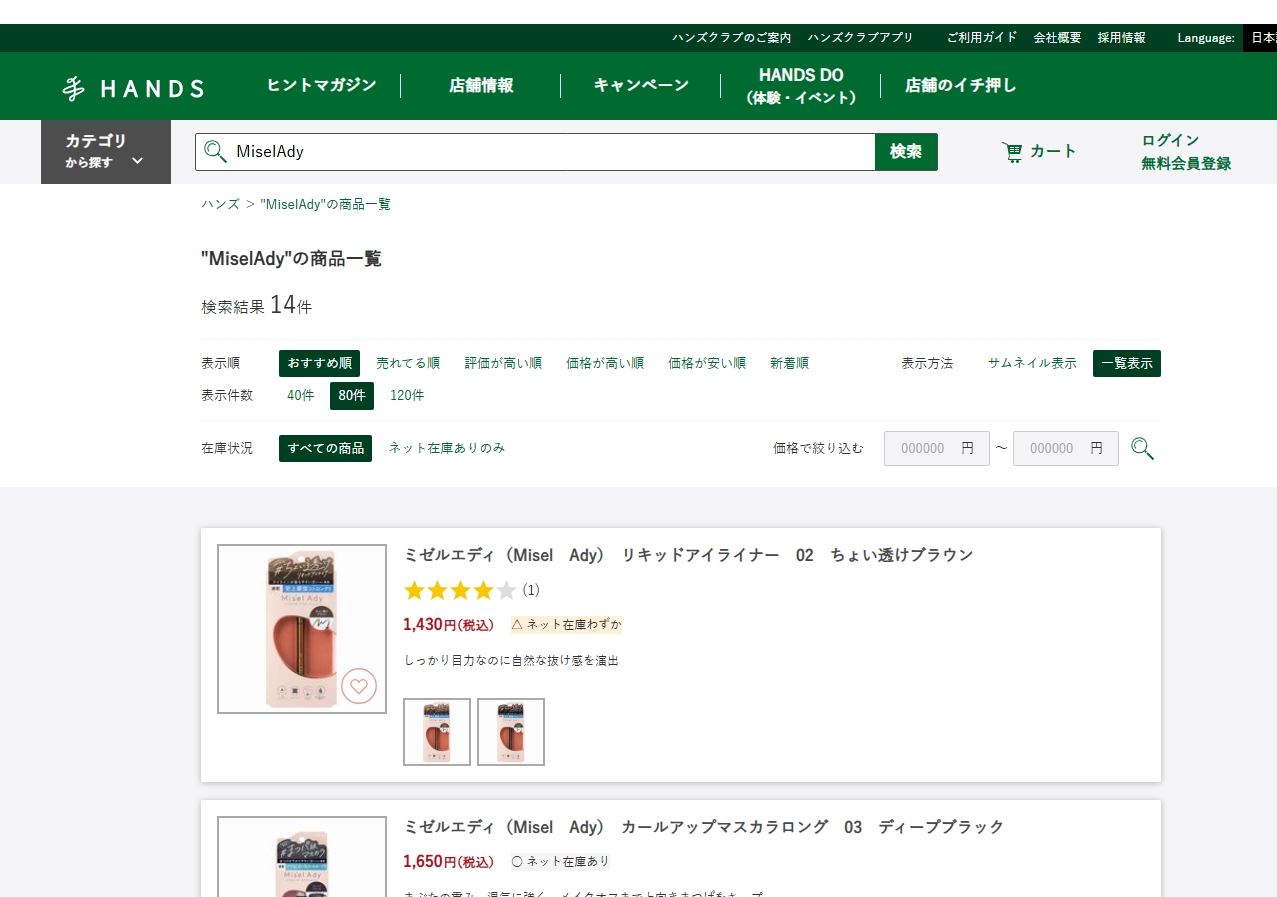Go to ハンズ breadcrumb link

coord(220,204)
